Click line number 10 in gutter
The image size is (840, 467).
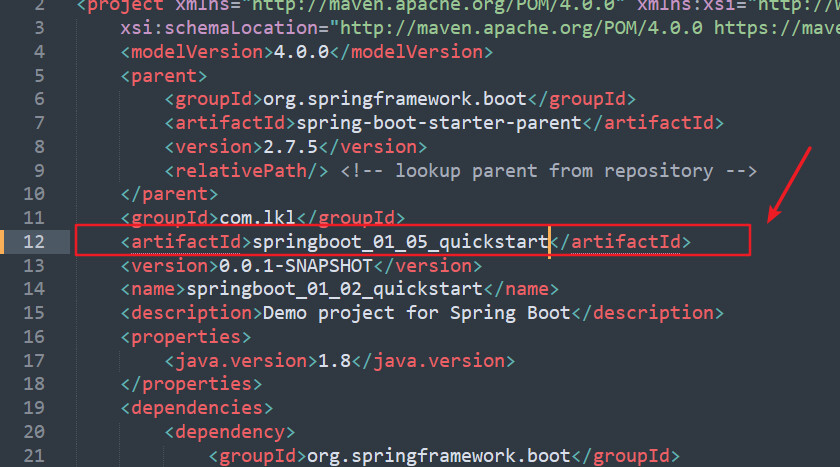tap(34, 194)
